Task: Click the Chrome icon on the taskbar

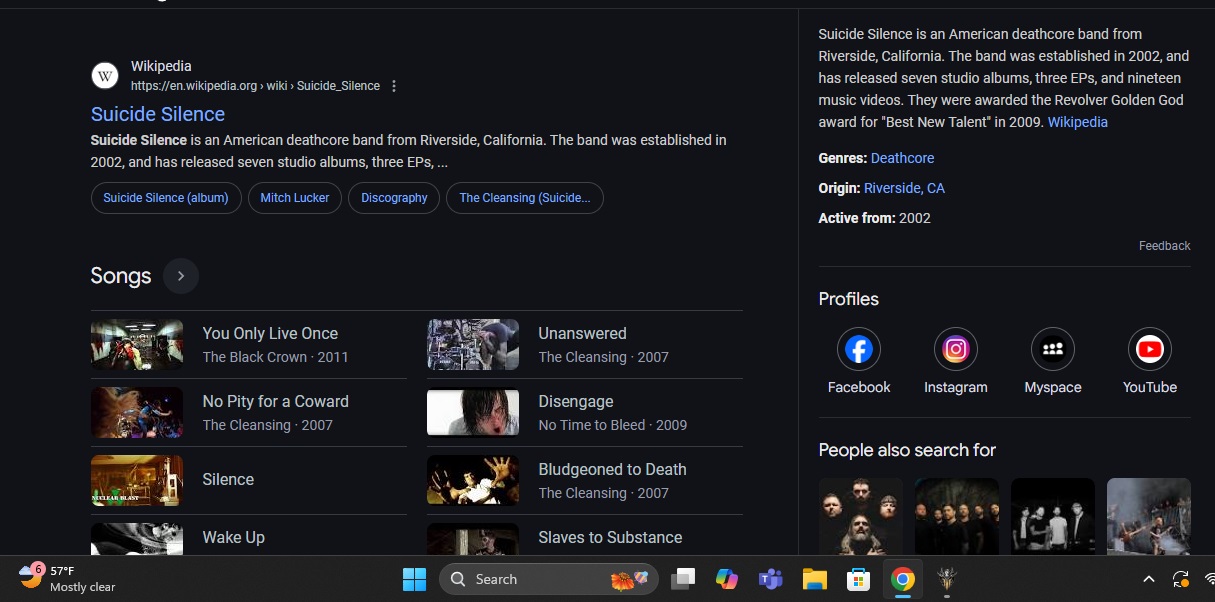Action: [902, 579]
